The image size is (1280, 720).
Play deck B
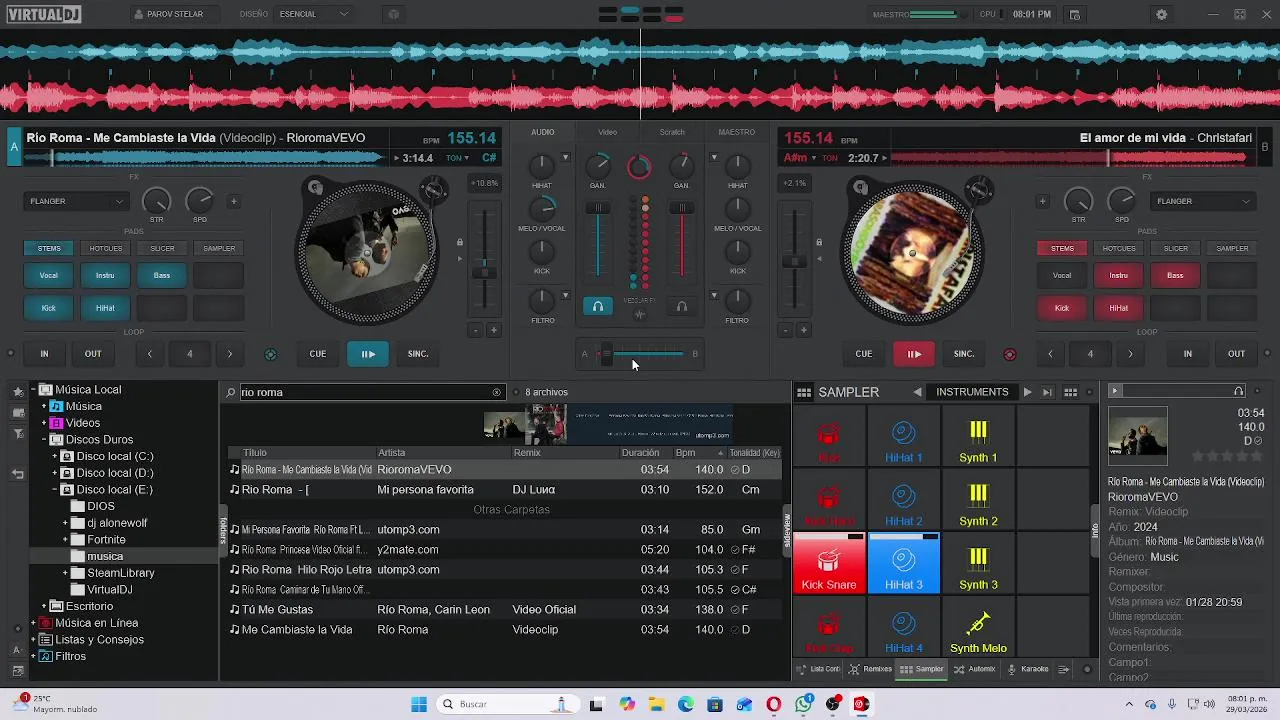(x=914, y=353)
